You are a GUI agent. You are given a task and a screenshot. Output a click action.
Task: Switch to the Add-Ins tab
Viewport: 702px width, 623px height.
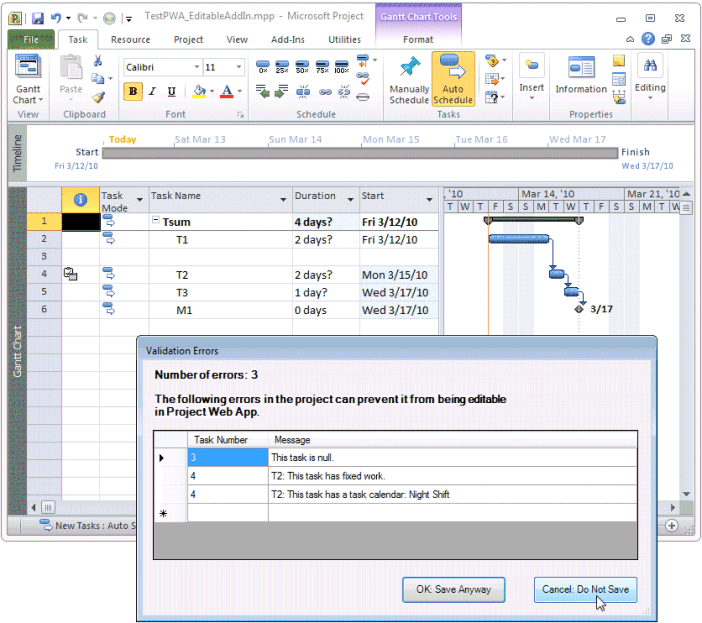point(287,40)
